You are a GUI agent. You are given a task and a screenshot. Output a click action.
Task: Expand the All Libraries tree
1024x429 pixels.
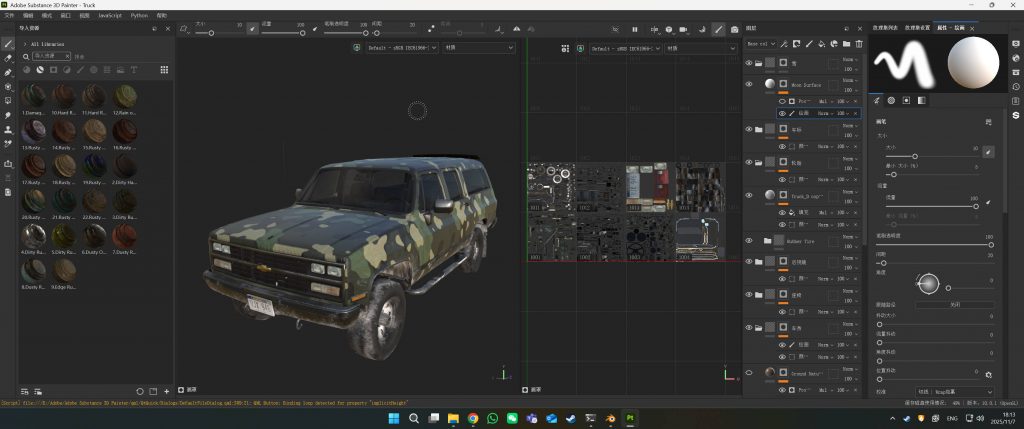click(24, 44)
